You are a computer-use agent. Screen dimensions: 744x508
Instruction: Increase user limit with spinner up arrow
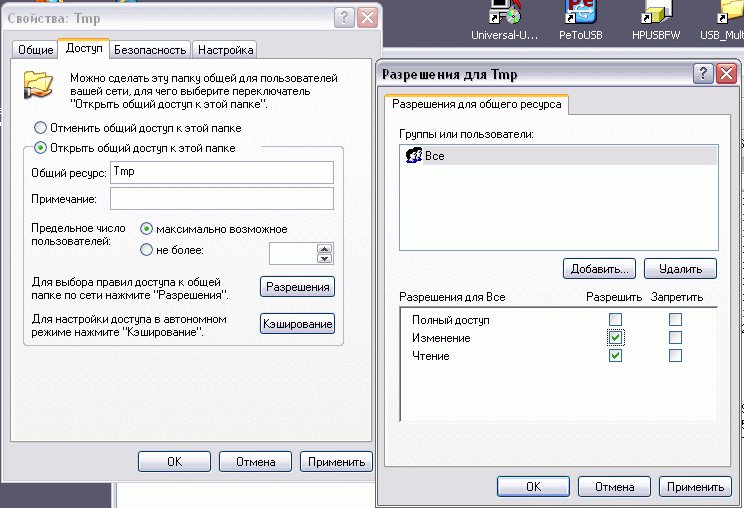(x=324, y=247)
